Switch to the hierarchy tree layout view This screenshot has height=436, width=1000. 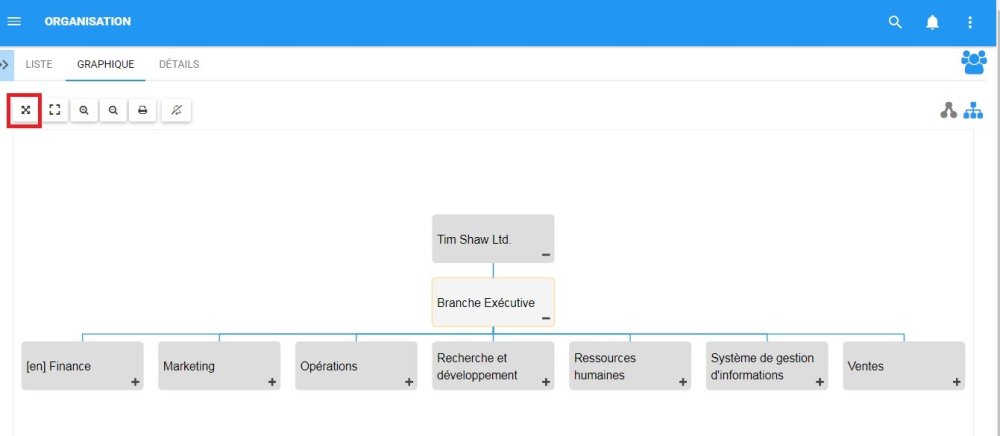973,110
